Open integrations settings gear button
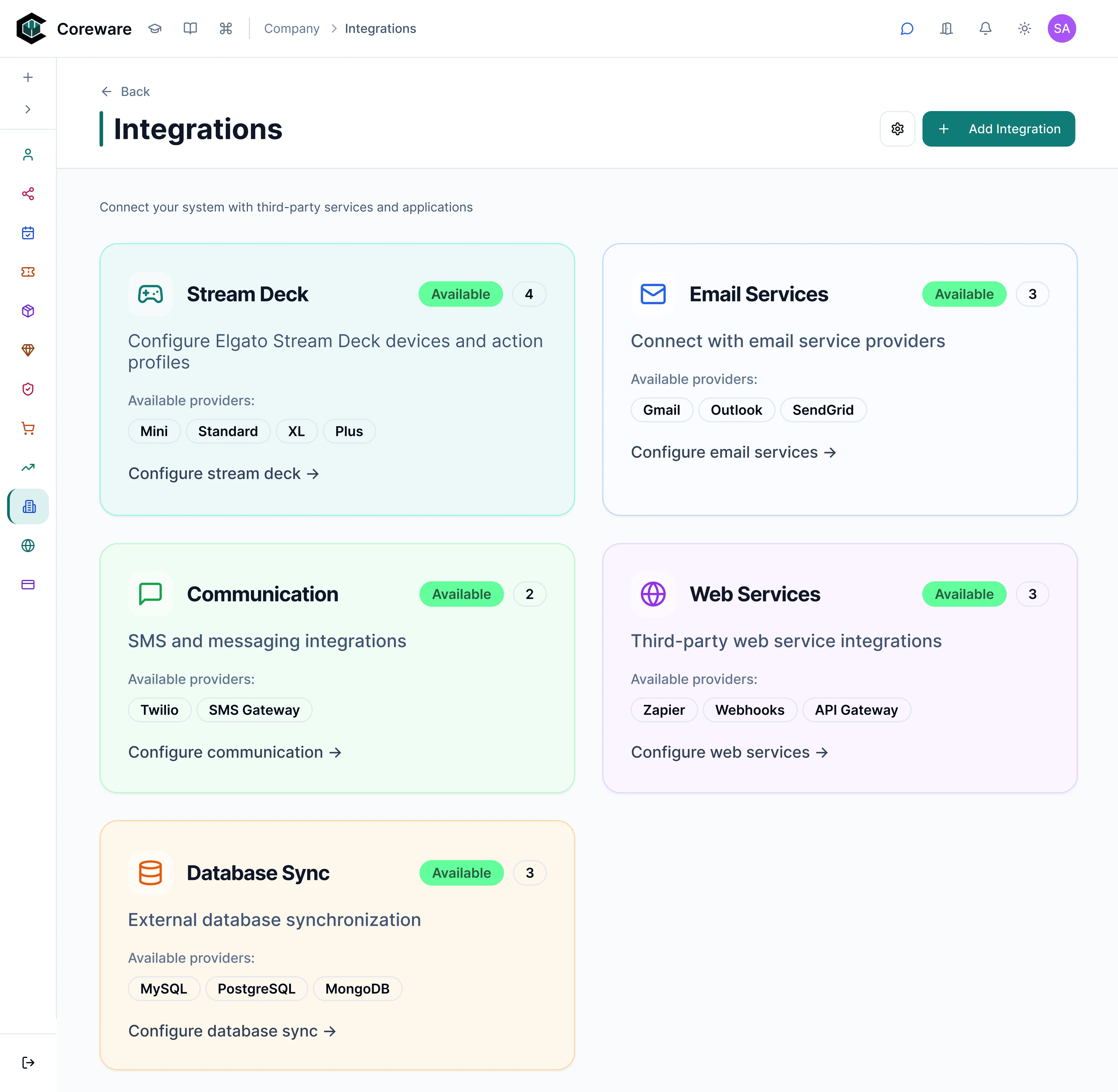This screenshot has height=1092, width=1118. tap(898, 129)
